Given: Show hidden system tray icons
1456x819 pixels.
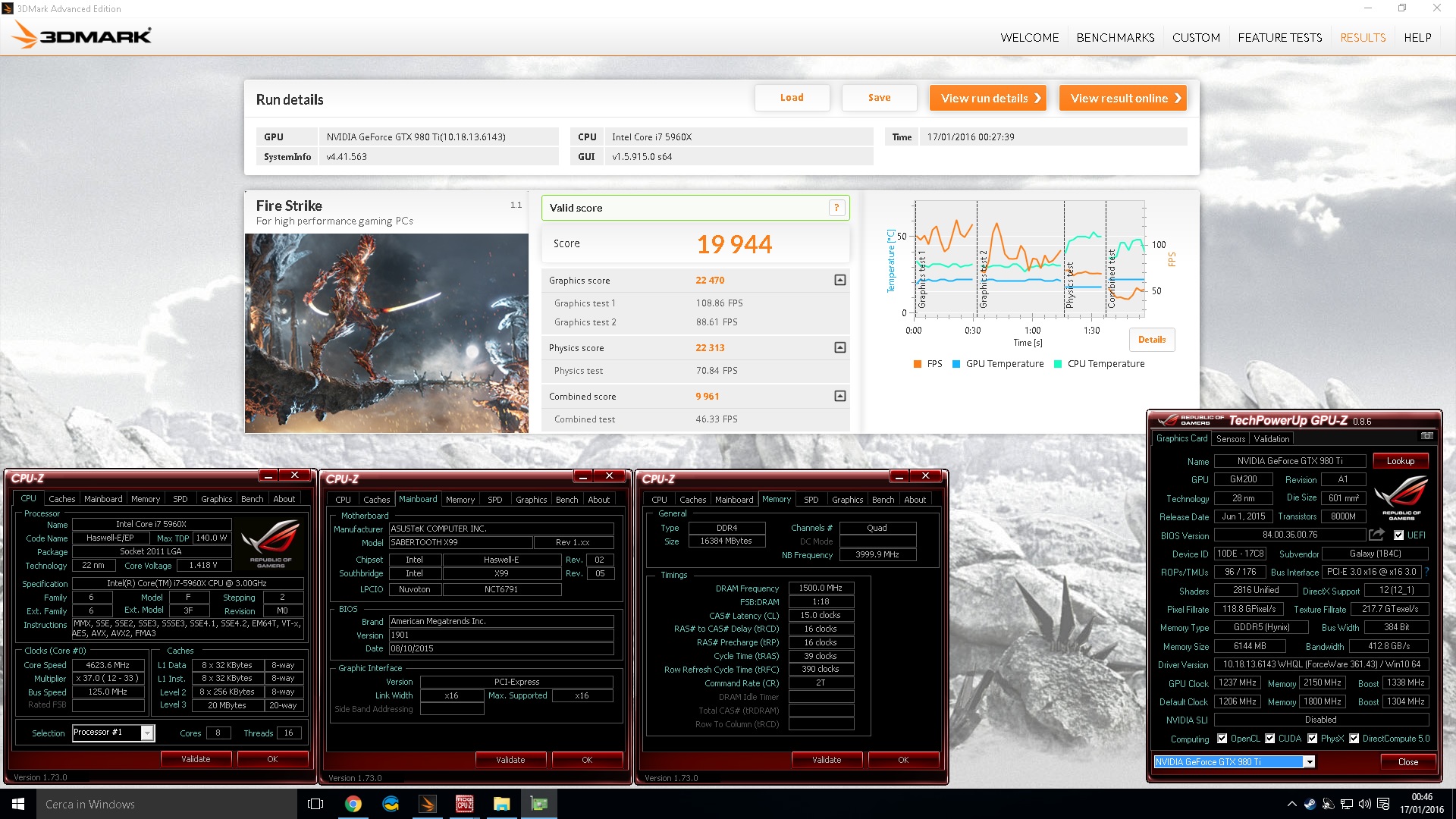Looking at the screenshot, I should point(1291,804).
